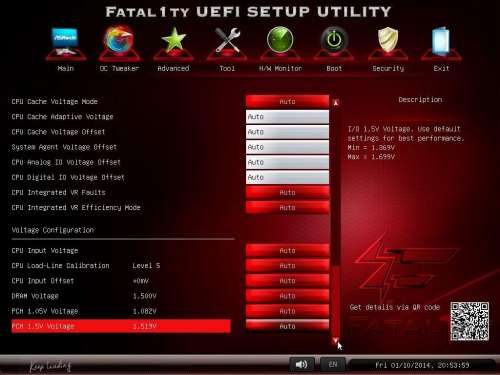Open CPU Cache Voltage Mode dropdown
Screen dimensions: 500x375
coord(287,101)
